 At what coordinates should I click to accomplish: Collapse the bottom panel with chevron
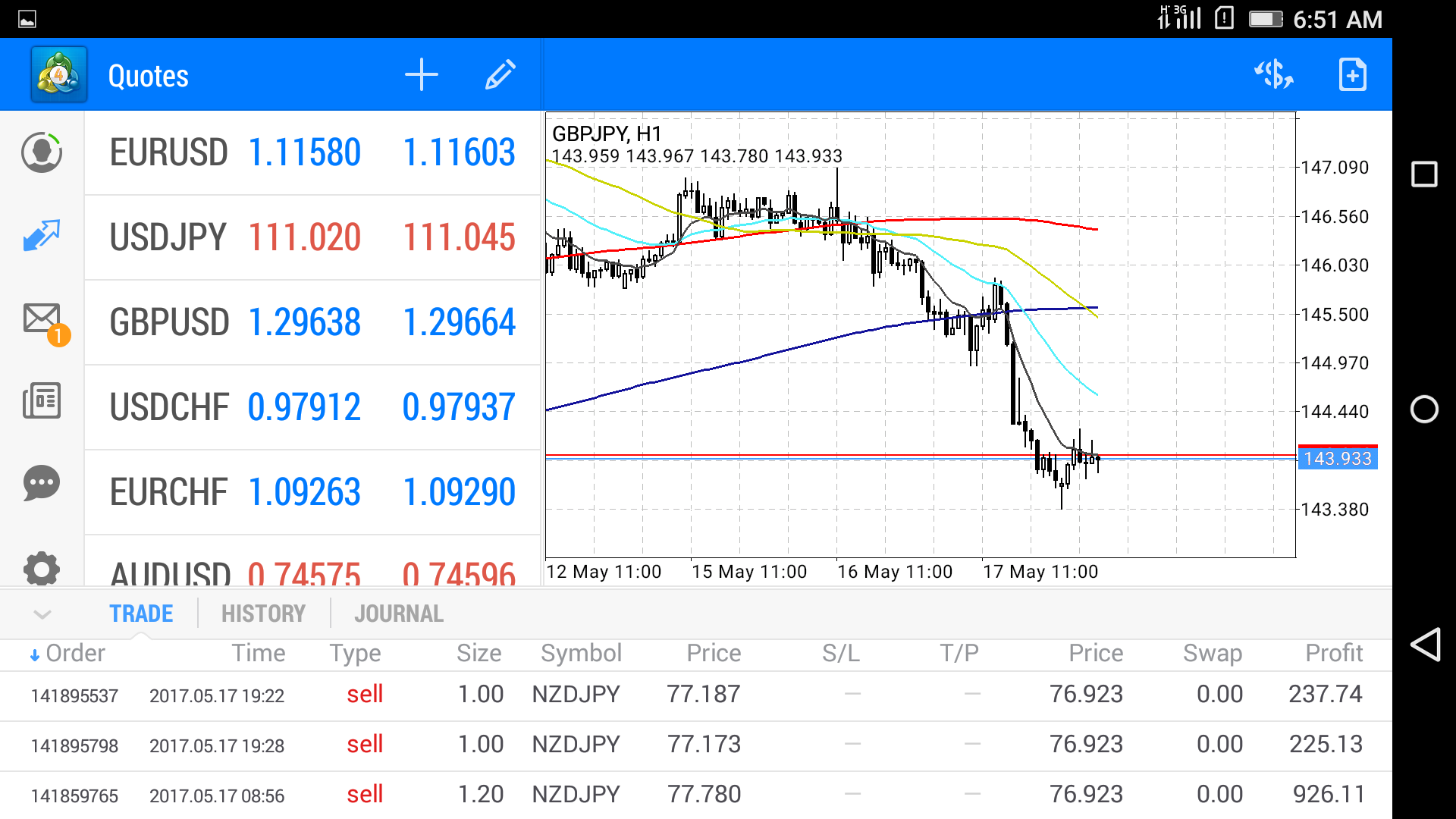point(42,614)
